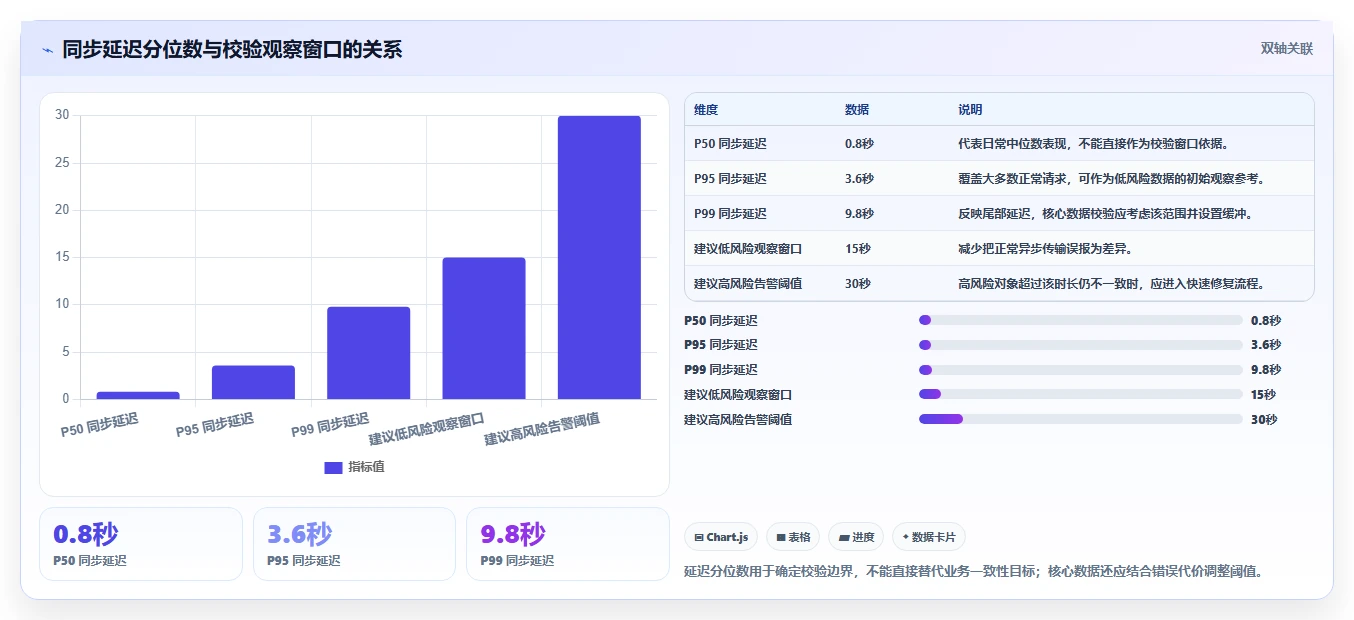Select the card title 同步延迟分位数与校验观察窗口的关系
The width and height of the screenshot is (1354, 620).
tap(232, 49)
